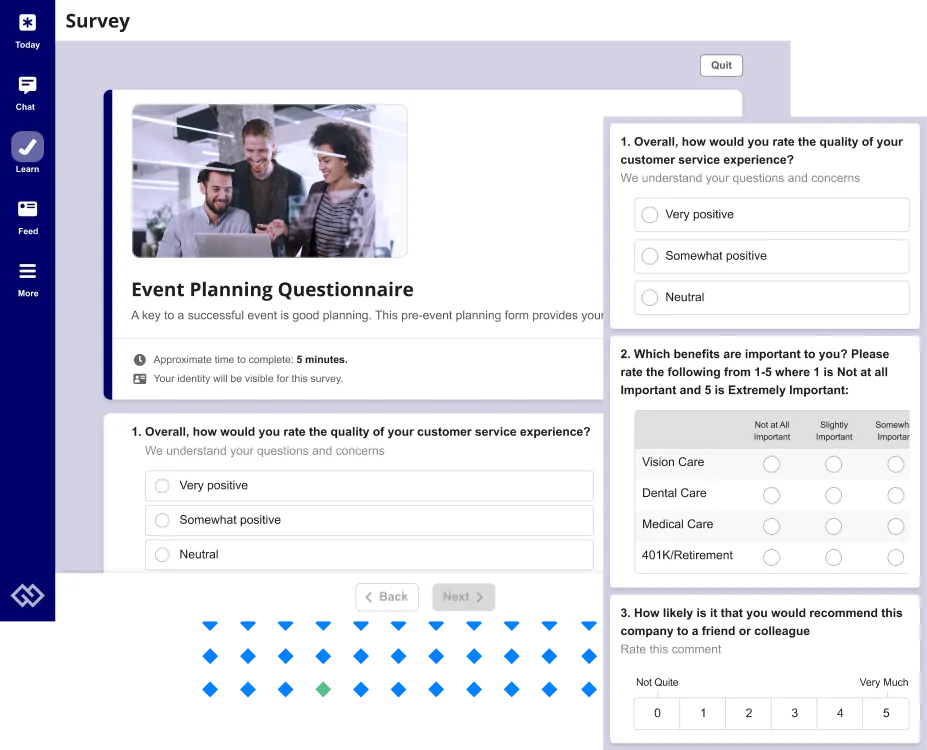Rate Dental Care as Slightly Important
This screenshot has width=927, height=750.
[x=834, y=495]
